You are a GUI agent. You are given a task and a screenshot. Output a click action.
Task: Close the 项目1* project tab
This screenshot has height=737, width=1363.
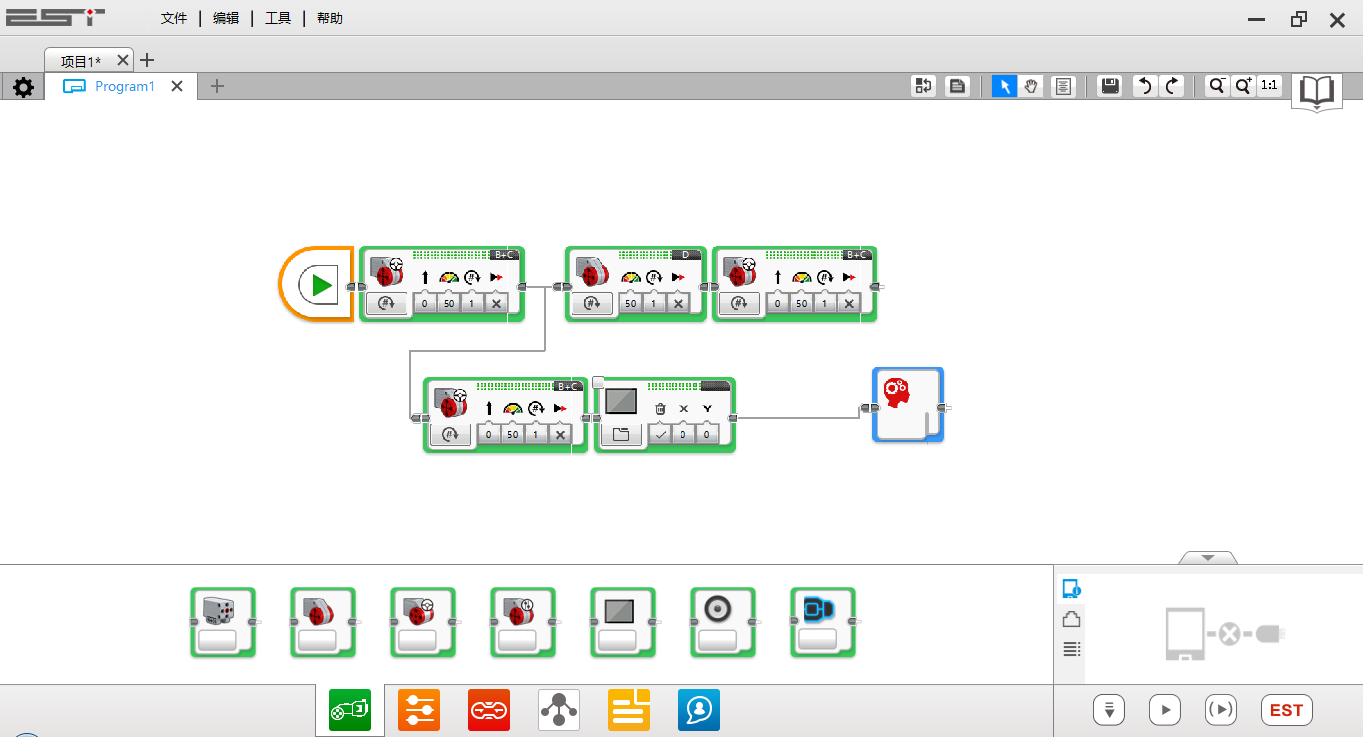click(123, 60)
